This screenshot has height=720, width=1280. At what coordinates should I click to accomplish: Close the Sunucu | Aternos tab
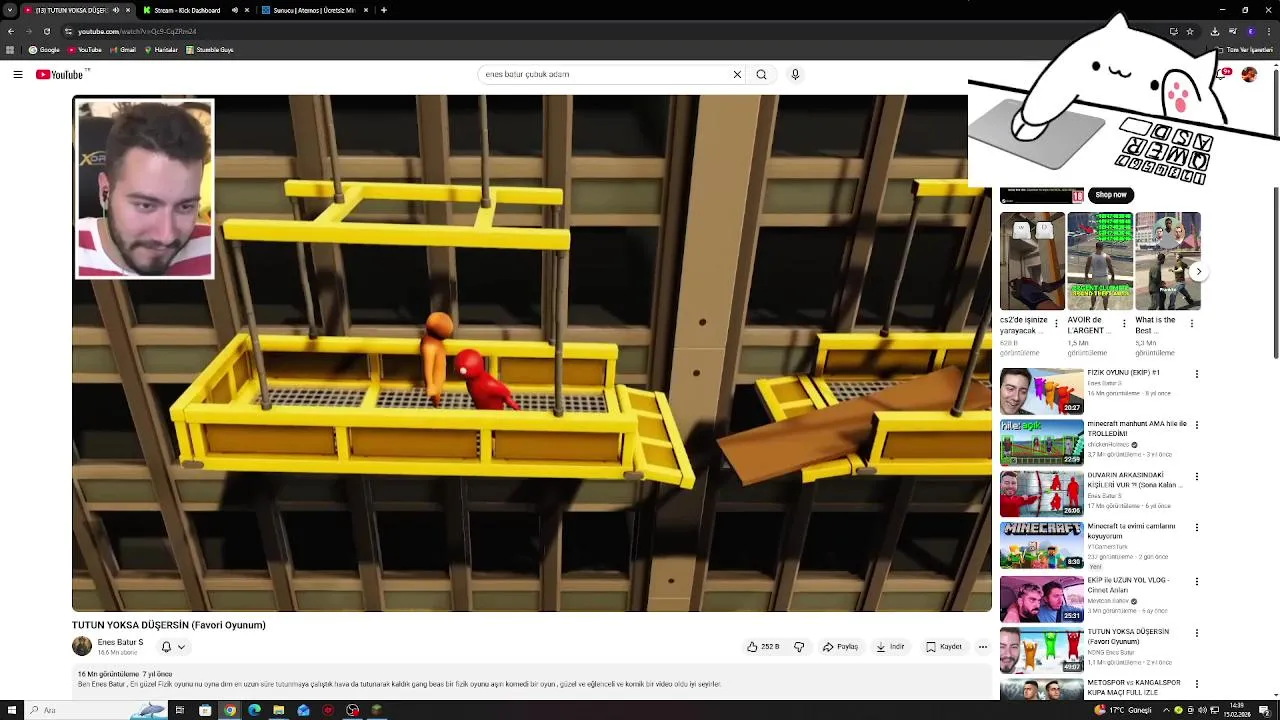[366, 10]
